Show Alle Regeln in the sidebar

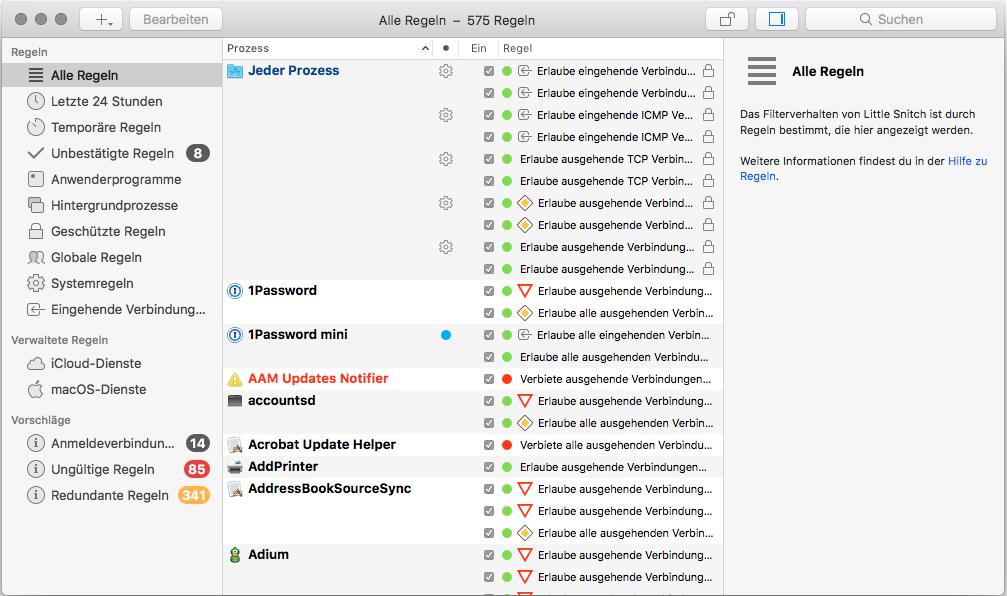tap(112, 75)
